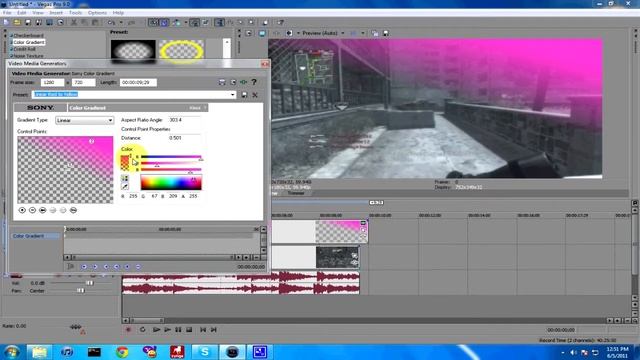This screenshot has width=640, height=360.
Task: Click the Loop playback button
Action: click(142, 329)
